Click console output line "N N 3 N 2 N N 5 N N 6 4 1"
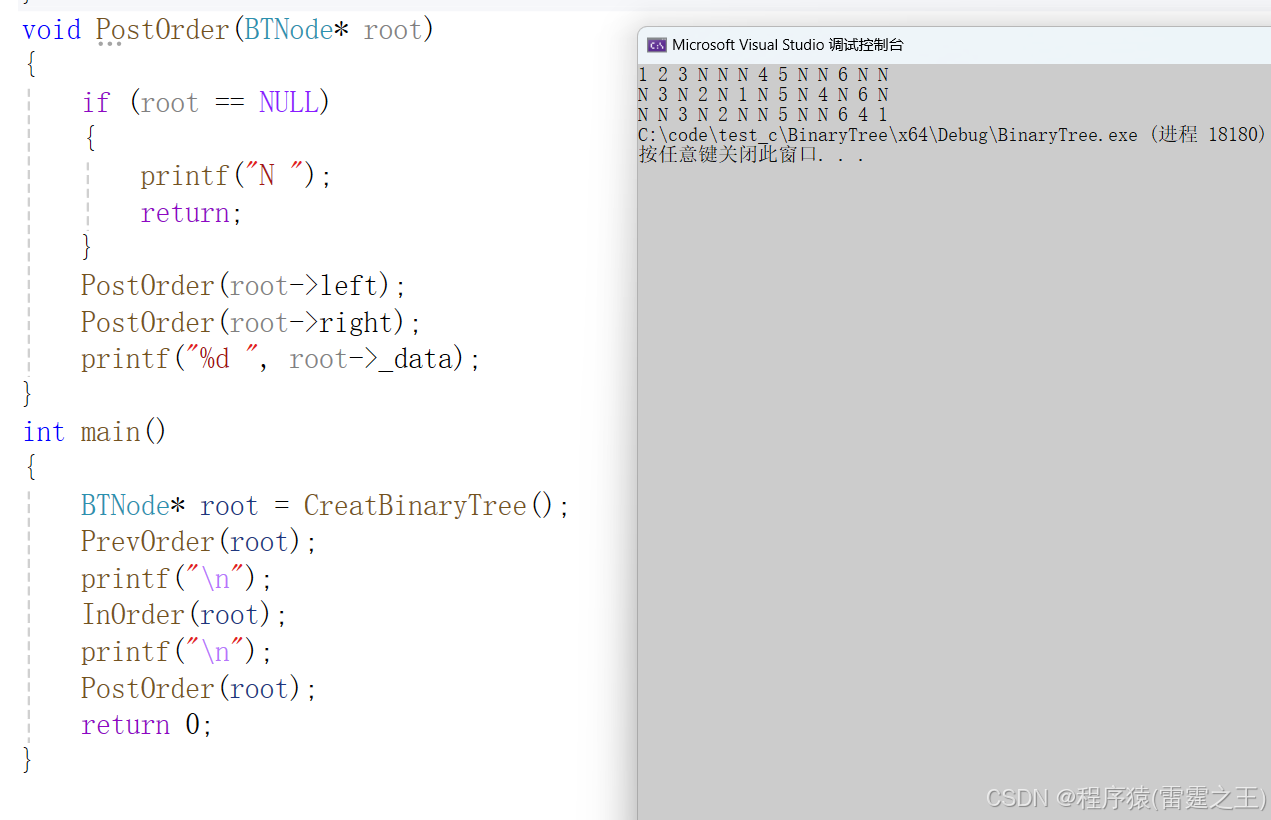 763,115
